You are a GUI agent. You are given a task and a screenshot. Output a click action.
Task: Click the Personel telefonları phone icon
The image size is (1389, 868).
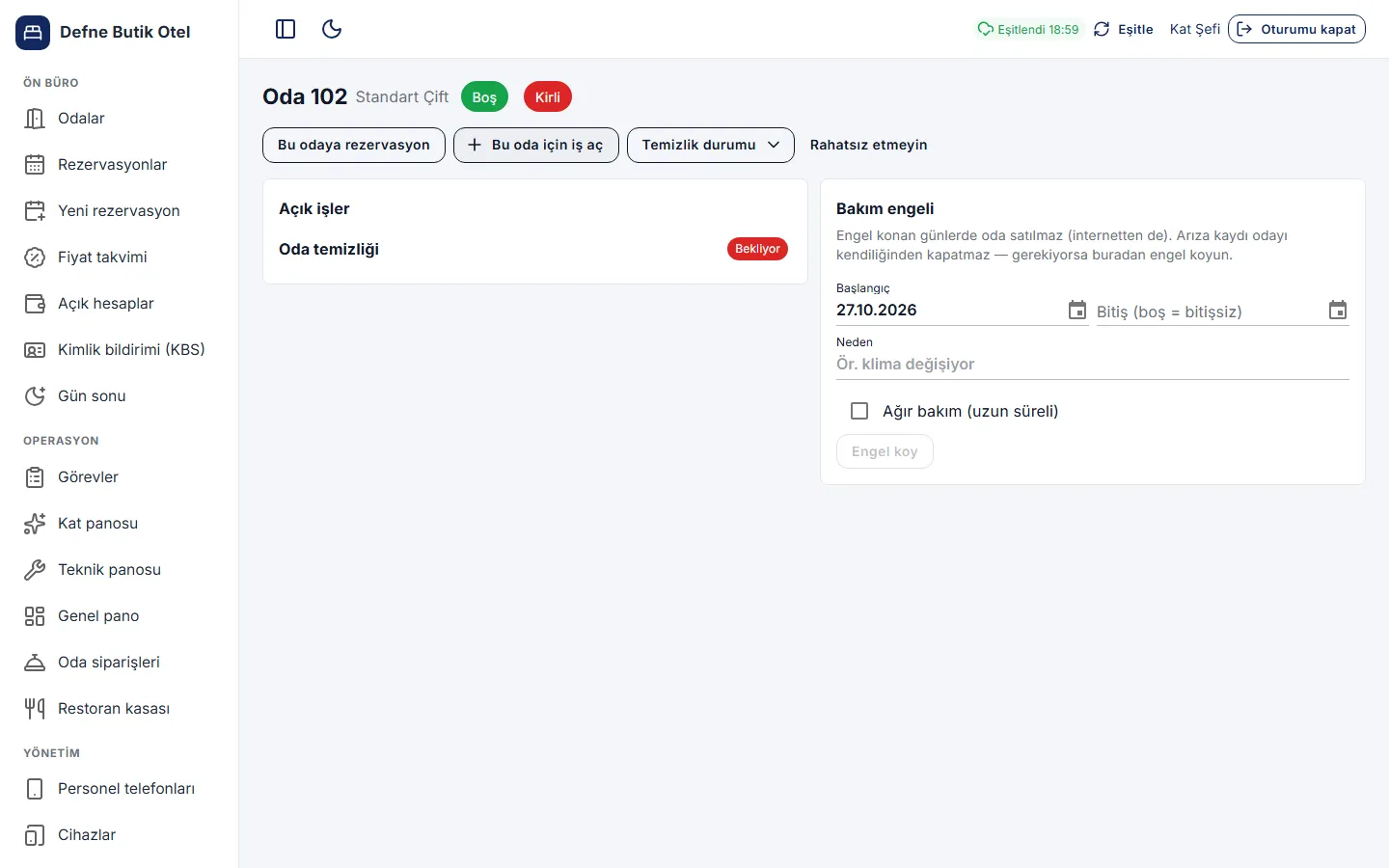(x=35, y=789)
